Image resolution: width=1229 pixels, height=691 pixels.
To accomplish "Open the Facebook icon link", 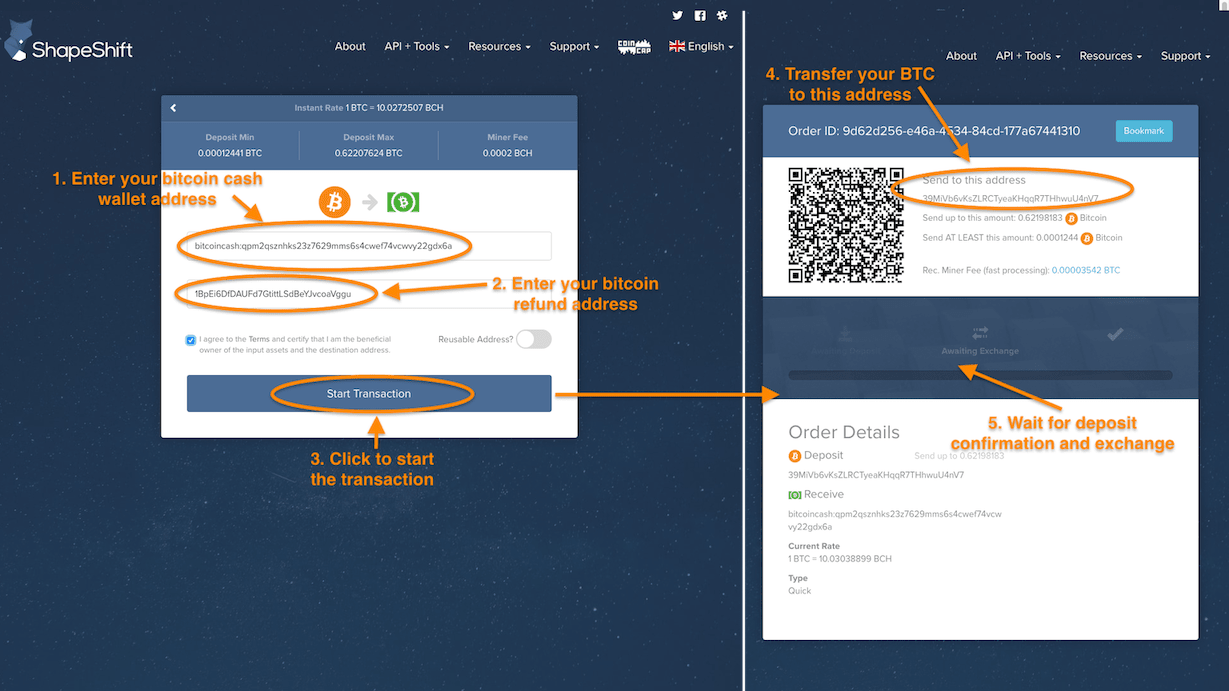I will point(700,16).
